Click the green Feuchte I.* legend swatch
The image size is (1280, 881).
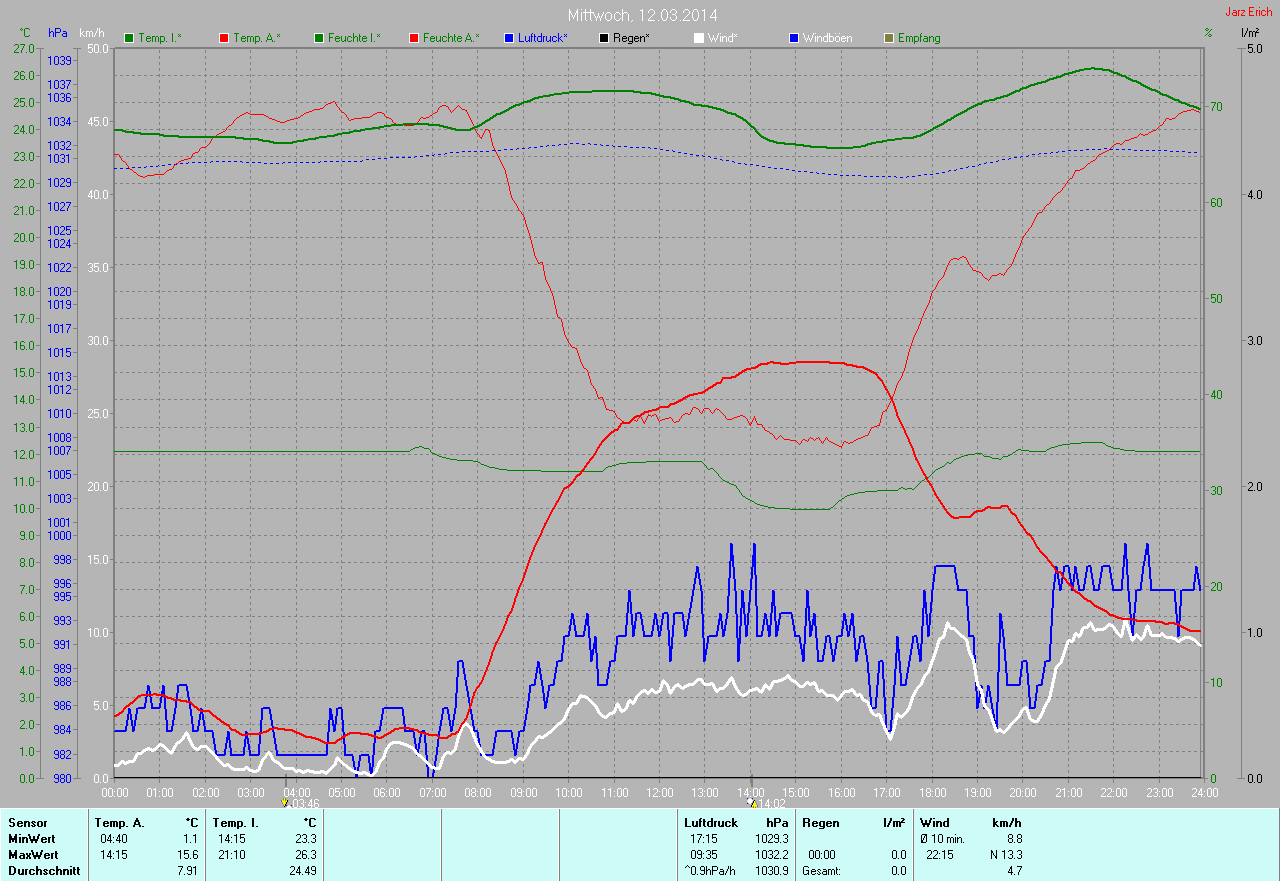pos(319,38)
